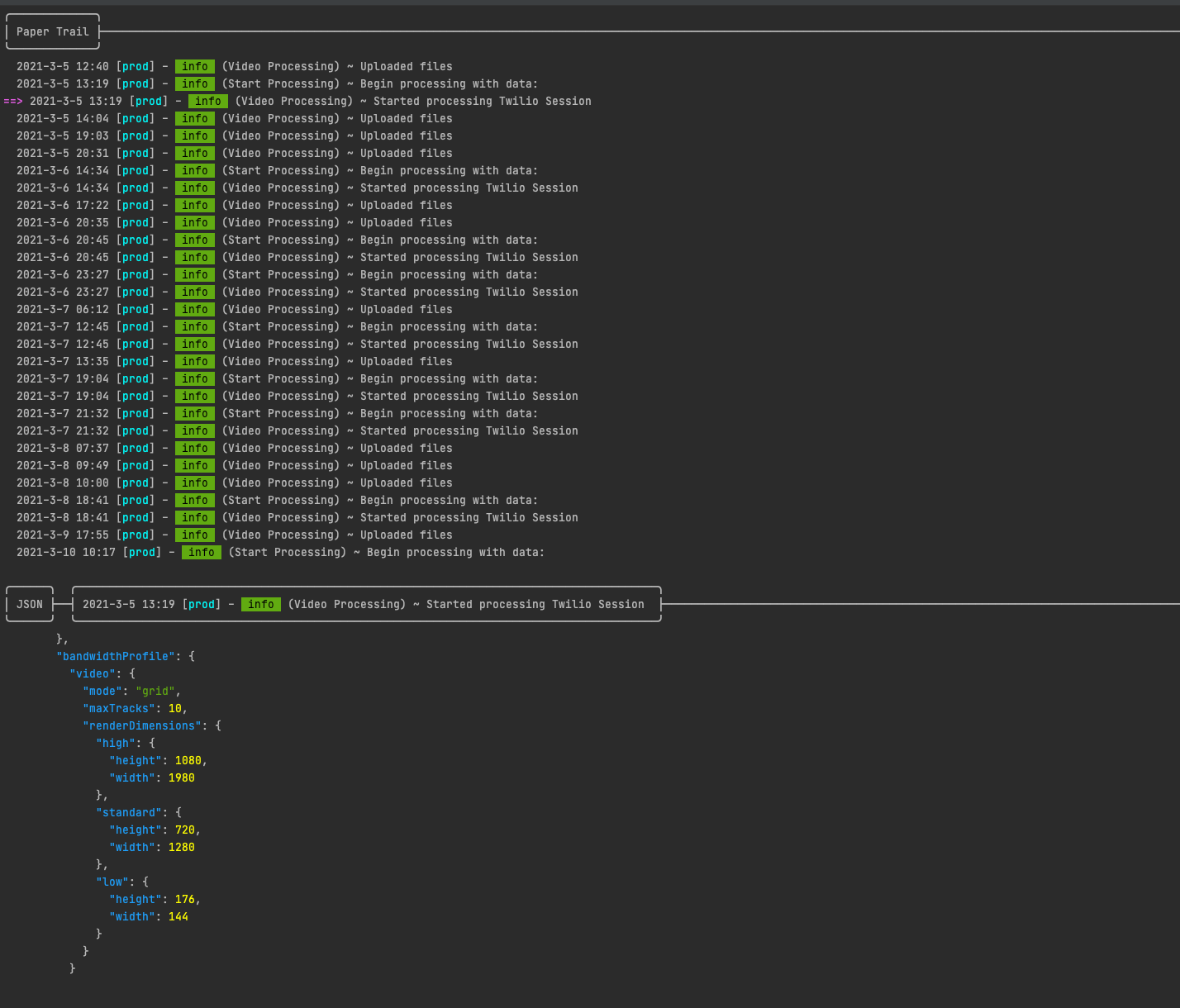Select the "height": 1080 JSON line
1180x1008 pixels.
(x=159, y=760)
